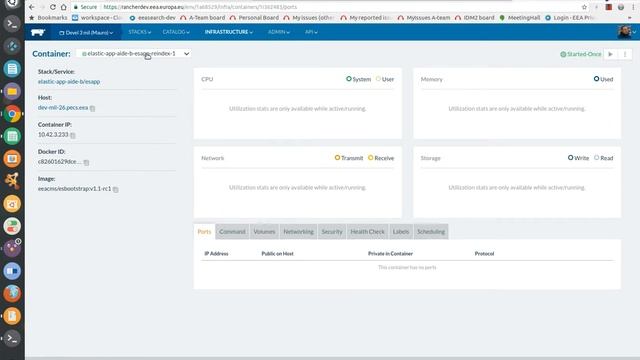The height and width of the screenshot is (360, 640).
Task: Open the container actions three-dot menu
Action: click(625, 54)
